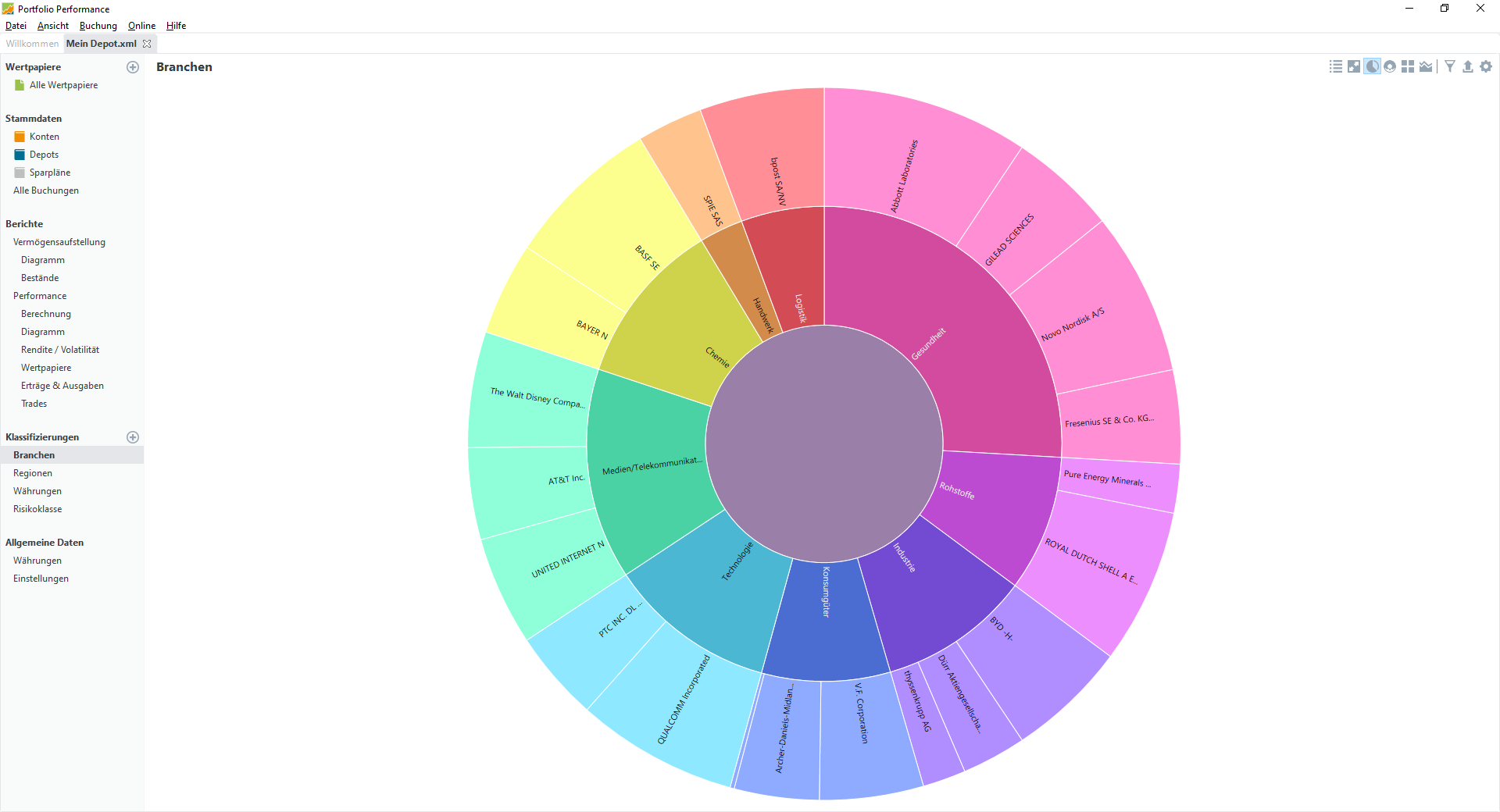
Task: Click the gray Sparpläne icon
Action: tap(20, 173)
